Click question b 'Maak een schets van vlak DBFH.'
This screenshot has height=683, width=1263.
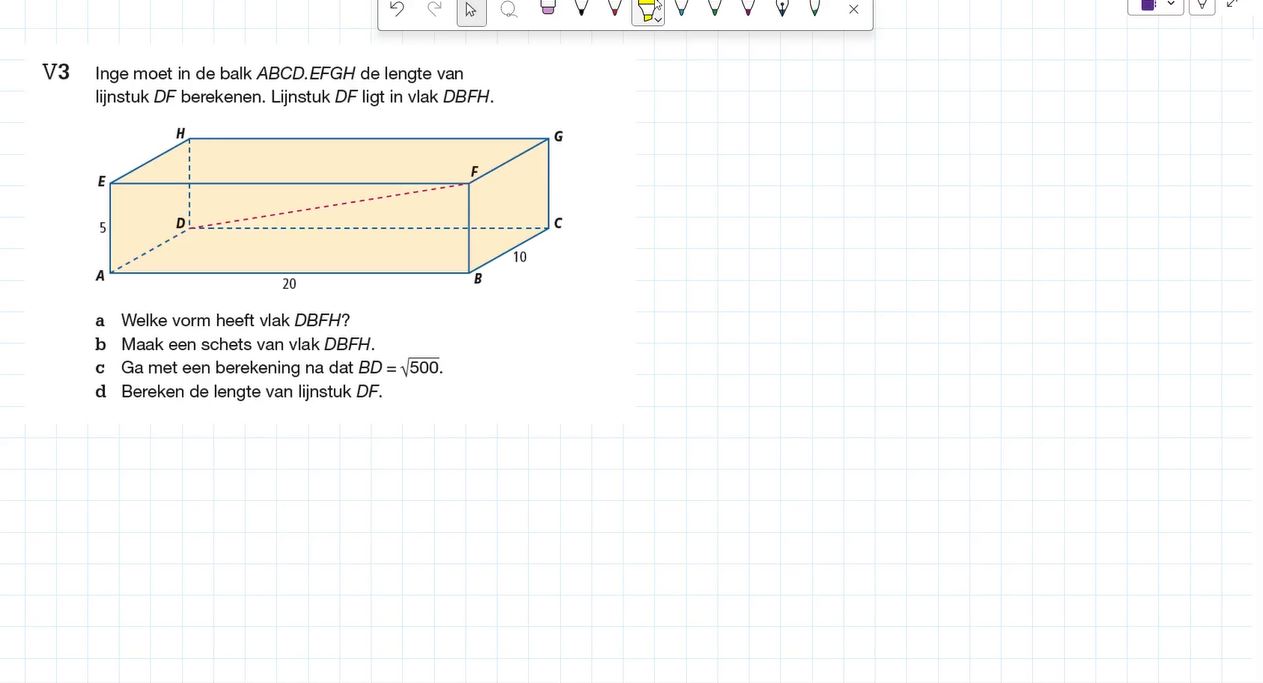pyautogui.click(x=248, y=344)
